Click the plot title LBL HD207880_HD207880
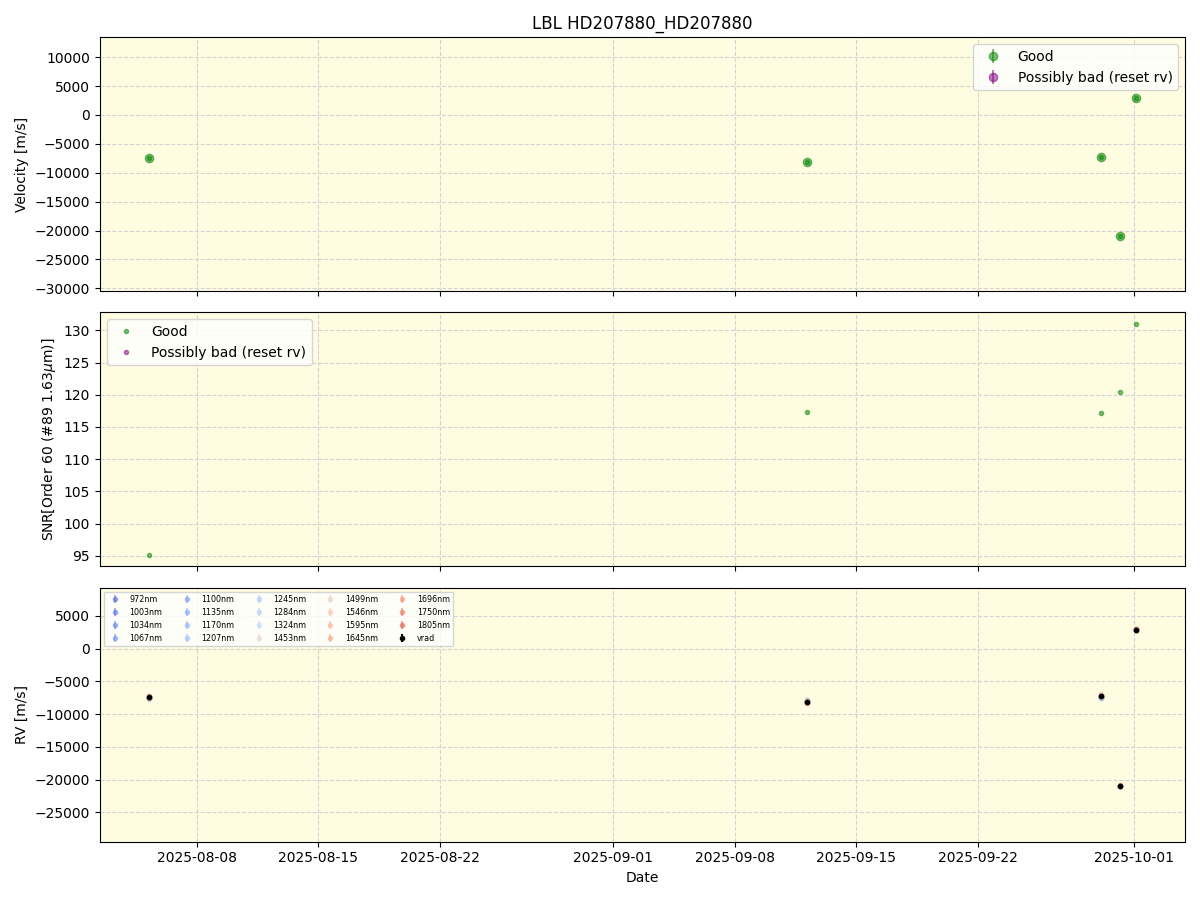1200x900 pixels. [x=642, y=23]
